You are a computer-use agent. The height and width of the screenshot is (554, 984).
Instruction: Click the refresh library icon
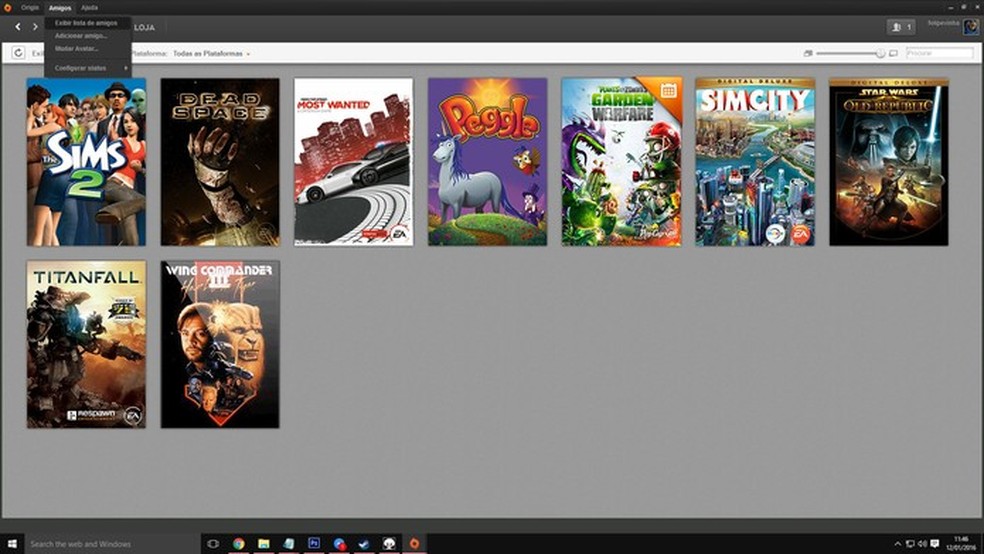point(18,53)
